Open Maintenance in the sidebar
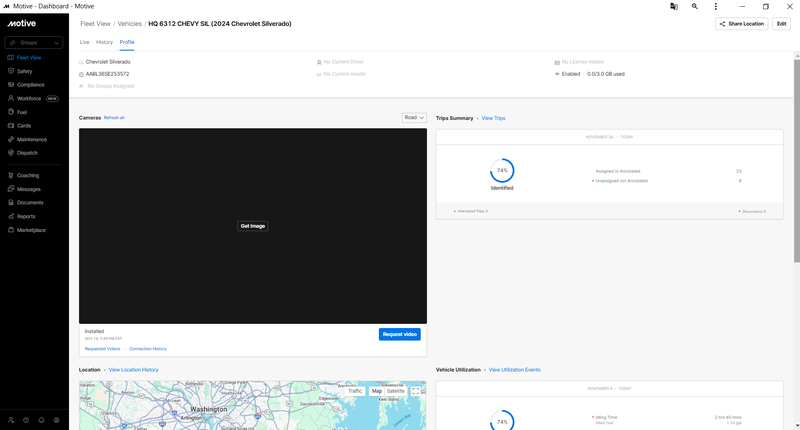The width and height of the screenshot is (800, 430). pyautogui.click(x=32, y=139)
